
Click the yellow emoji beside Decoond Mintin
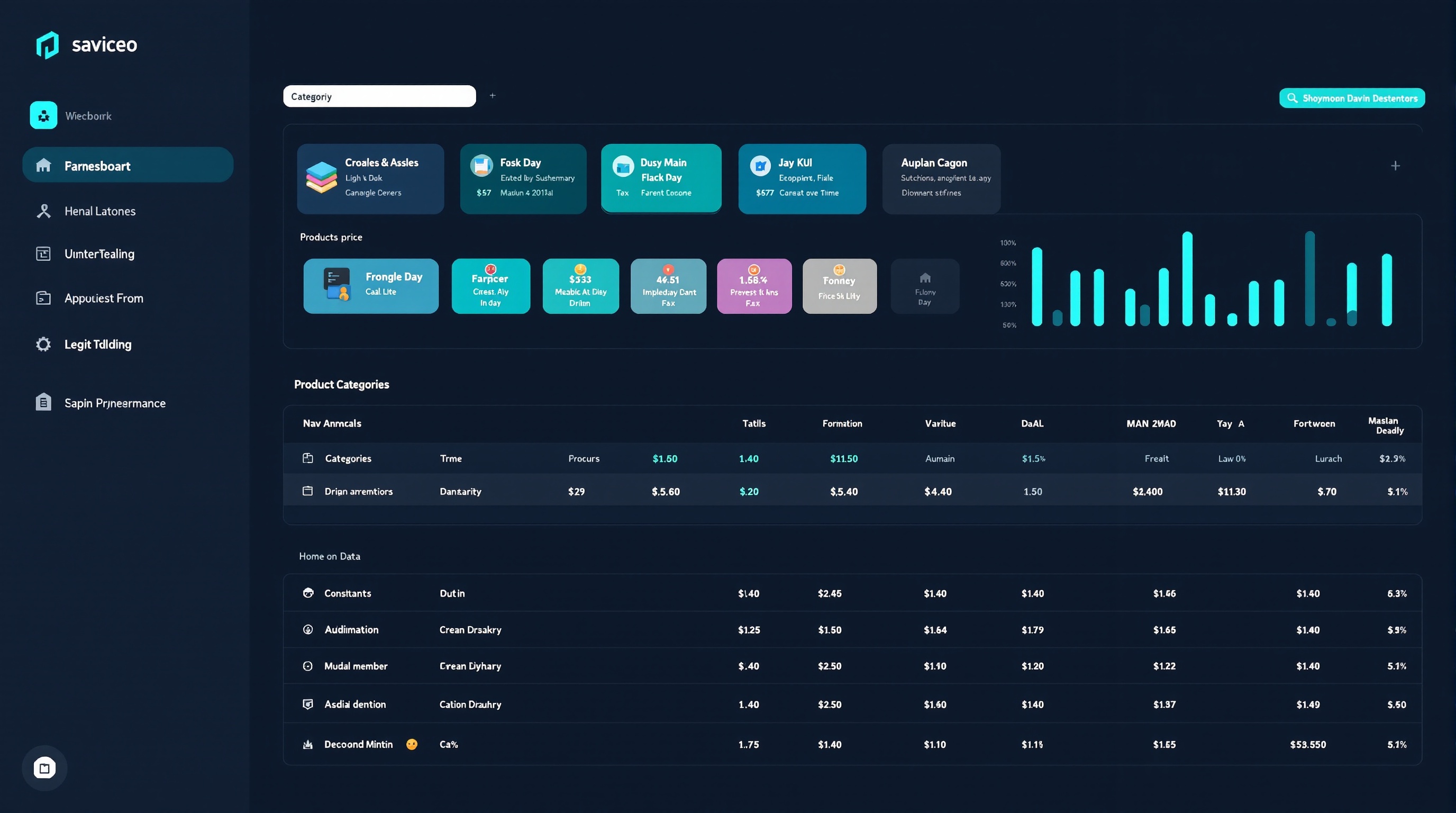[412, 744]
